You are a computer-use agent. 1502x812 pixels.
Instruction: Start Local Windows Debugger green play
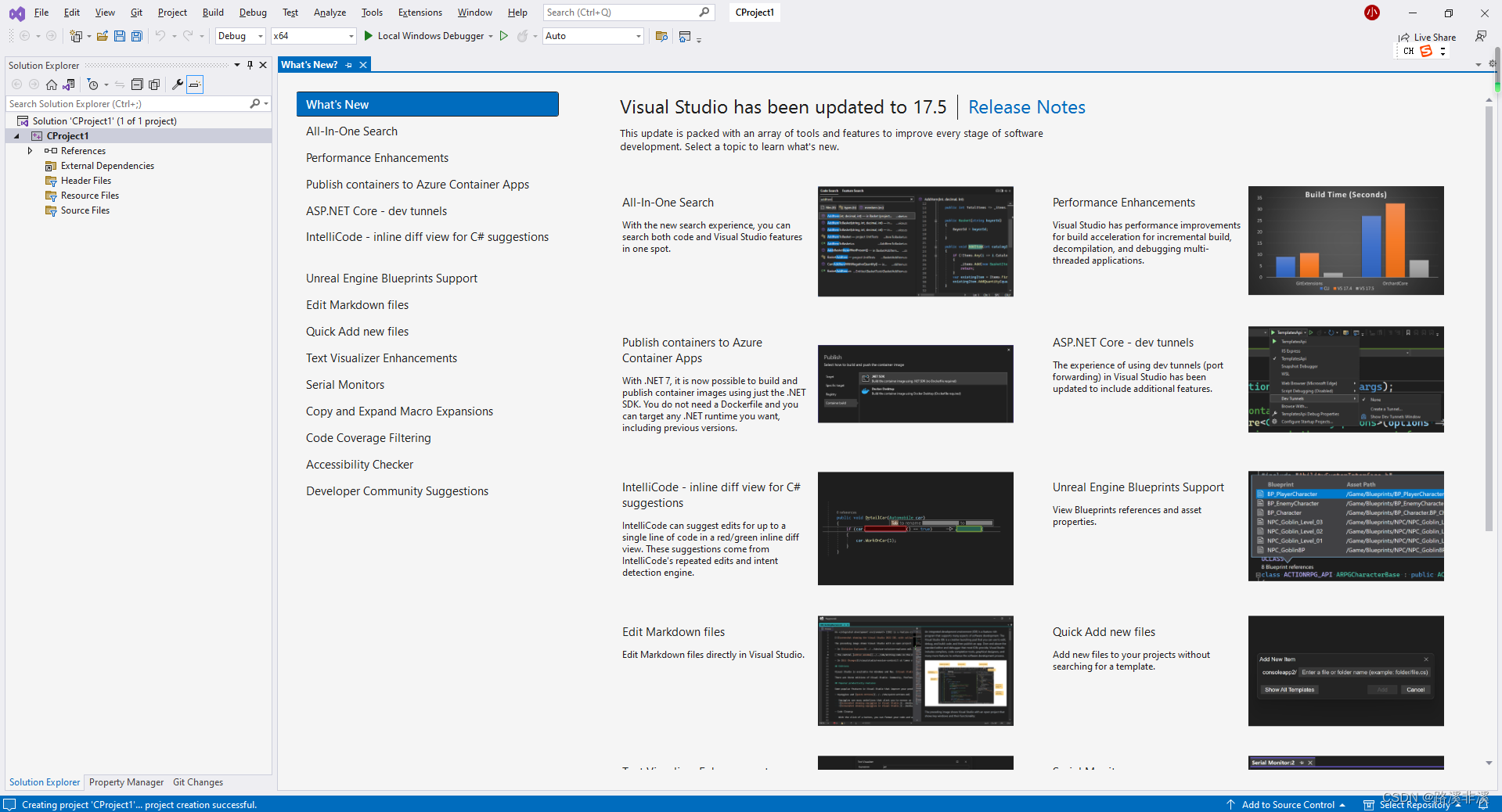point(368,36)
